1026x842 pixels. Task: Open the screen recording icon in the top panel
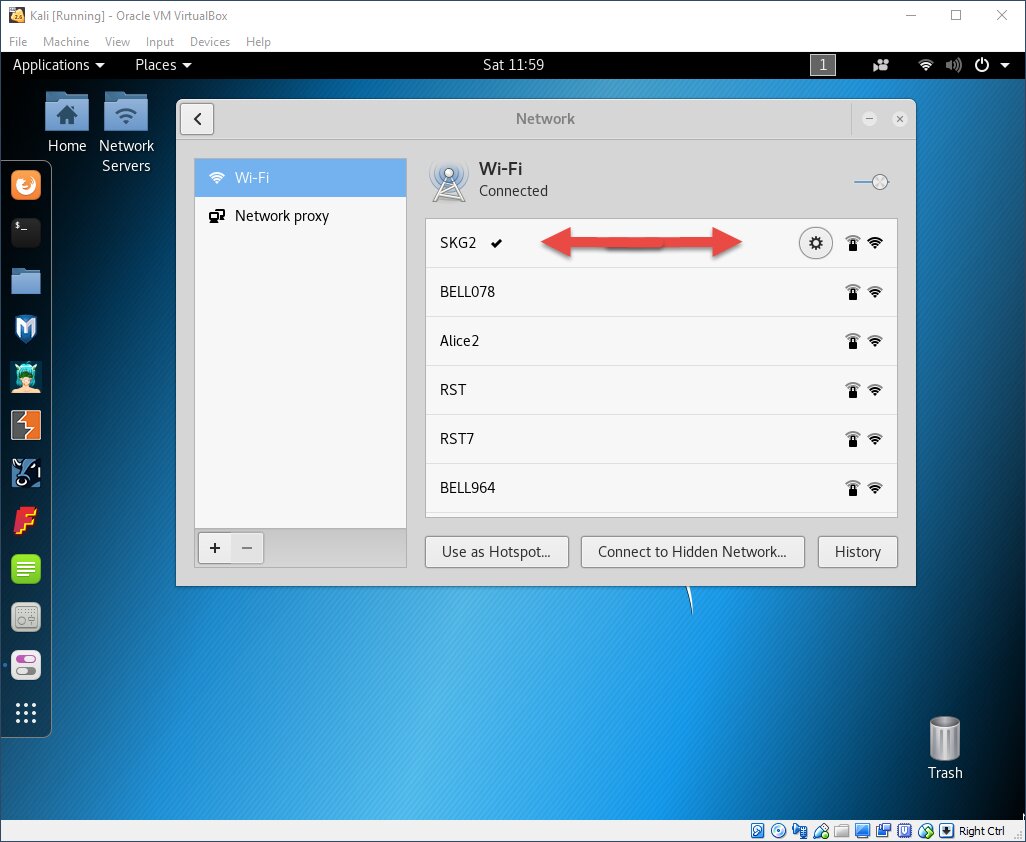pos(880,64)
